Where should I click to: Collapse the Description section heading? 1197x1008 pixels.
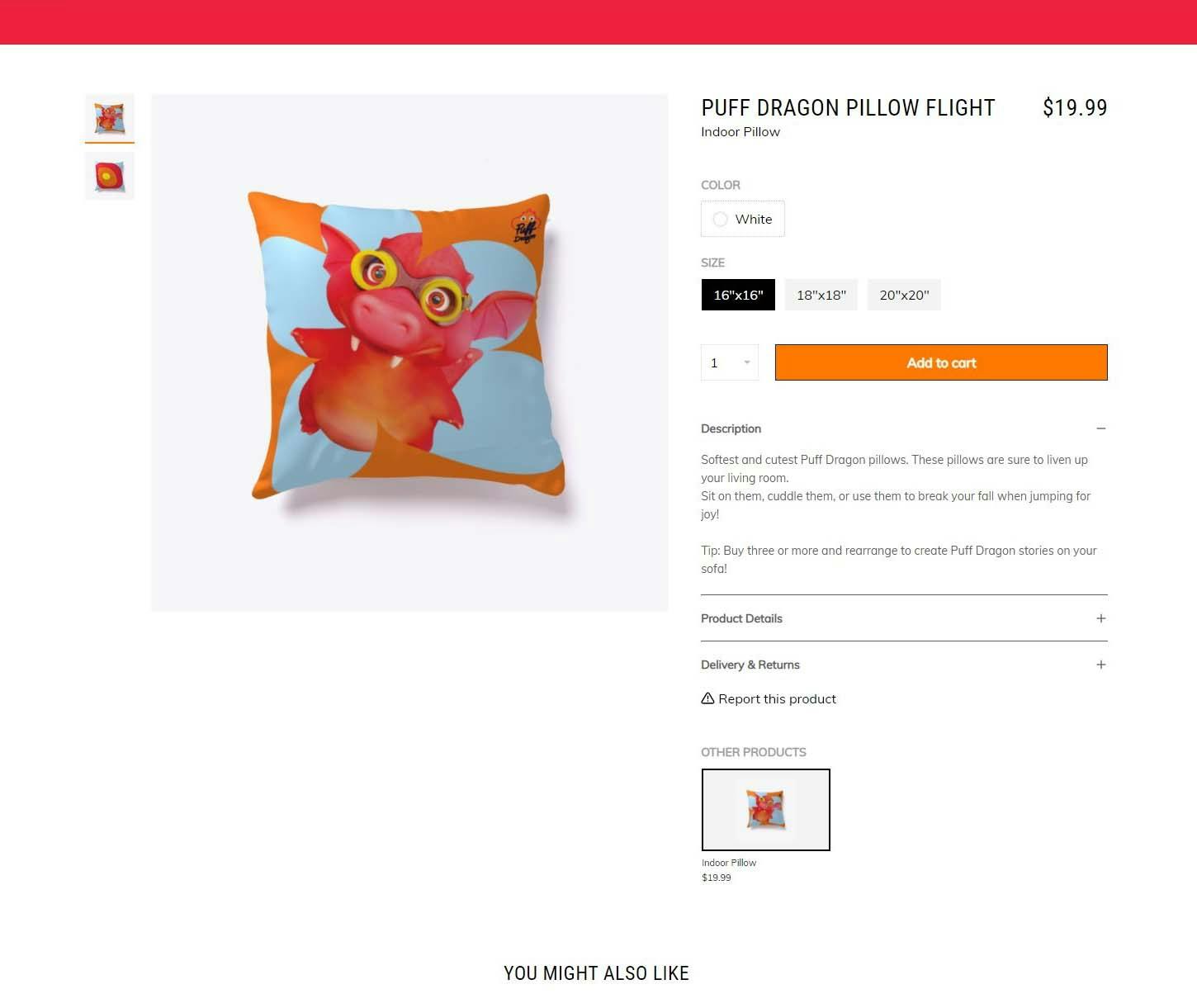[904, 428]
